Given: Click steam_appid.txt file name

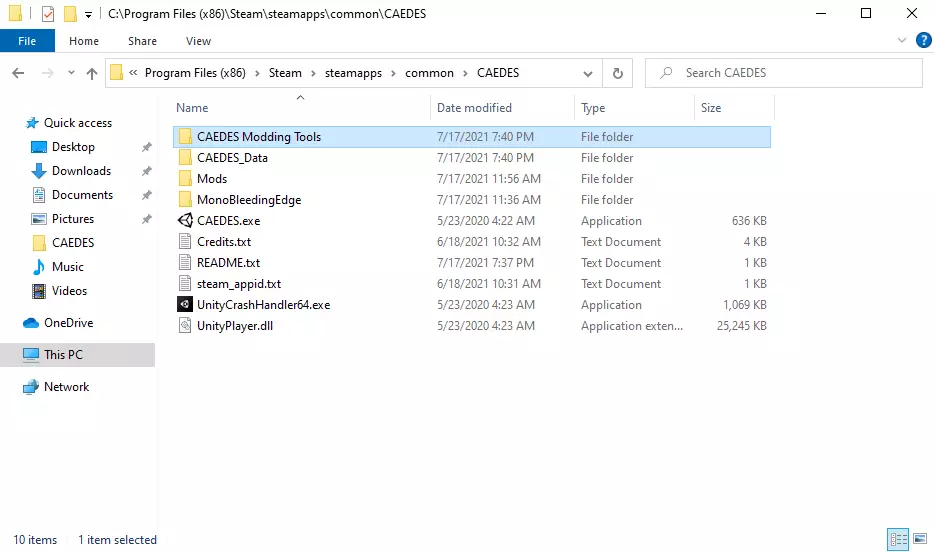Looking at the screenshot, I should (x=239, y=284).
